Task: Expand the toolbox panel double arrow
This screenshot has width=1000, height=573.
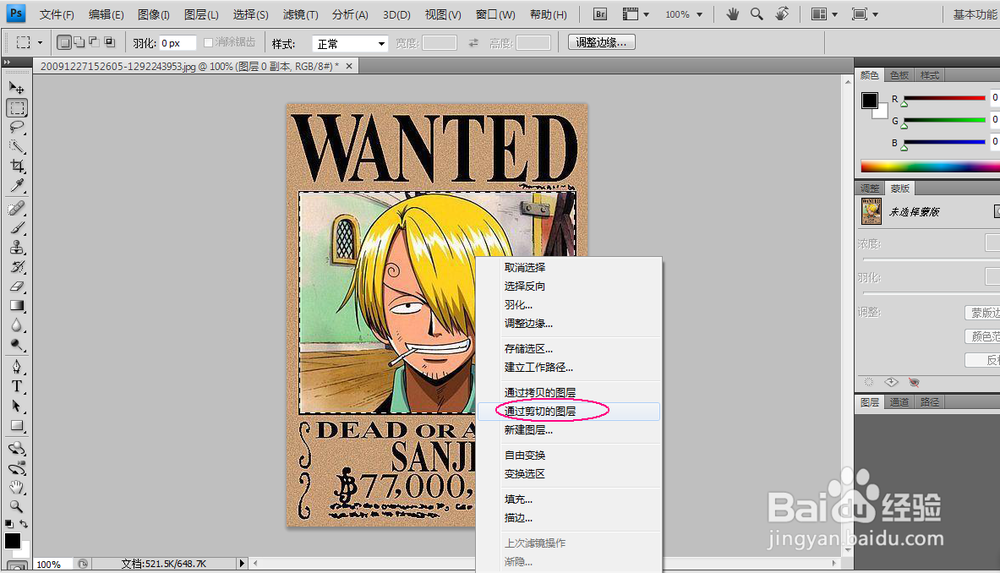Action: coord(6,63)
